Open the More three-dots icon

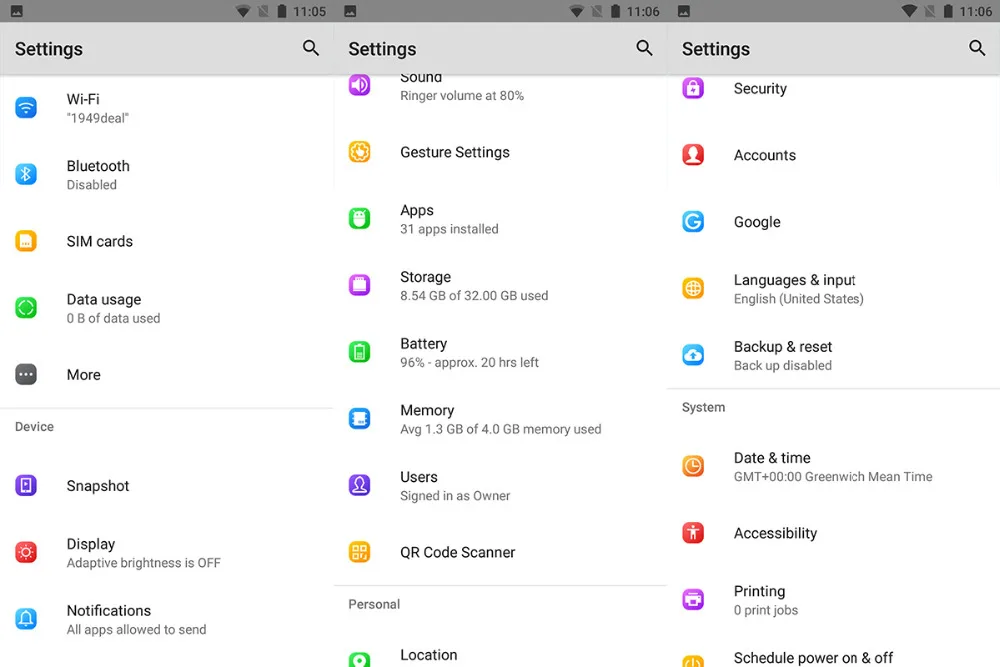(26, 374)
